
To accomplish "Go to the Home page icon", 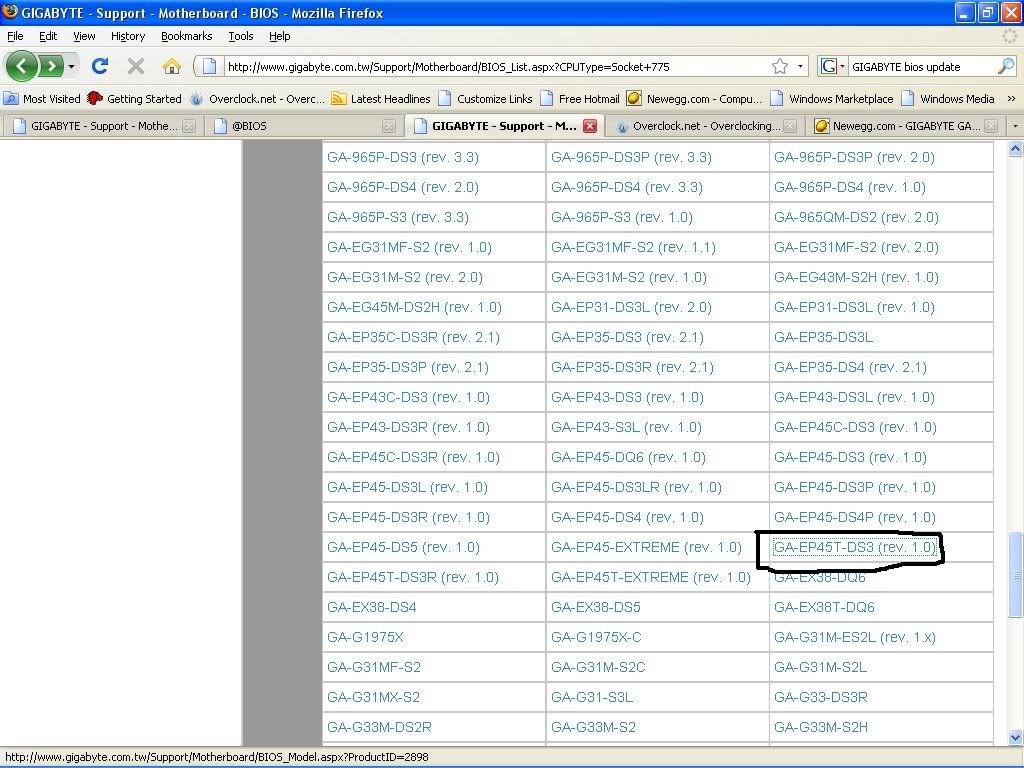I will point(172,66).
